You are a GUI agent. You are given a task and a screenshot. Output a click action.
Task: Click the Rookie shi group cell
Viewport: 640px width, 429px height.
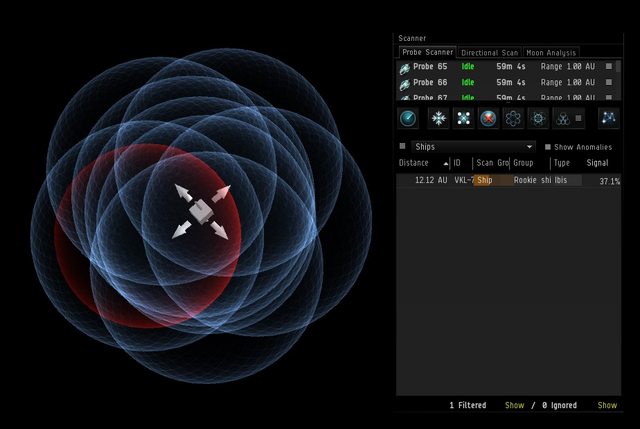(531, 180)
